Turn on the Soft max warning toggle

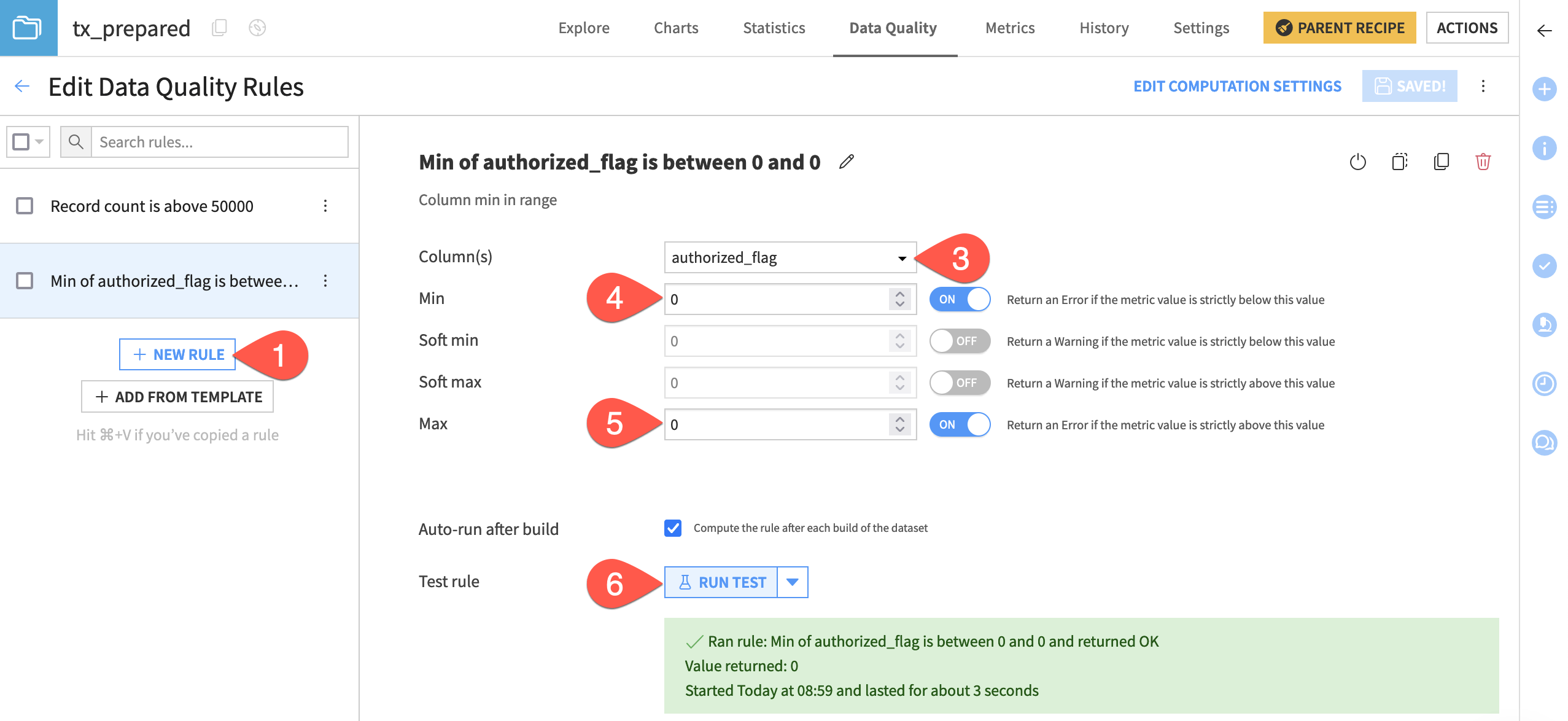point(960,383)
